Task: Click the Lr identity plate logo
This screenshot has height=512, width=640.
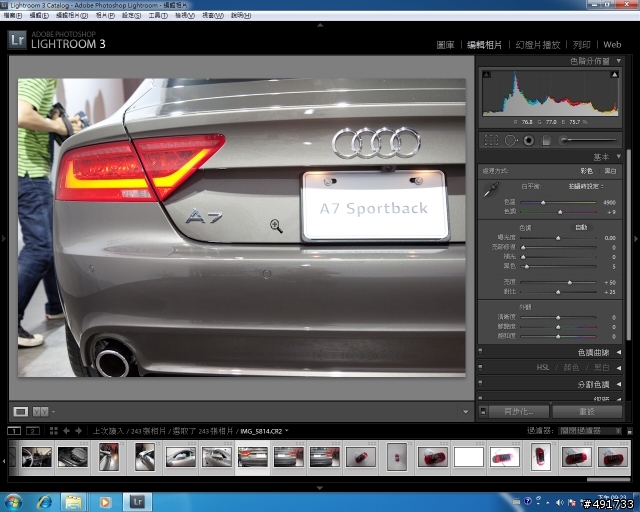Action: 17,40
